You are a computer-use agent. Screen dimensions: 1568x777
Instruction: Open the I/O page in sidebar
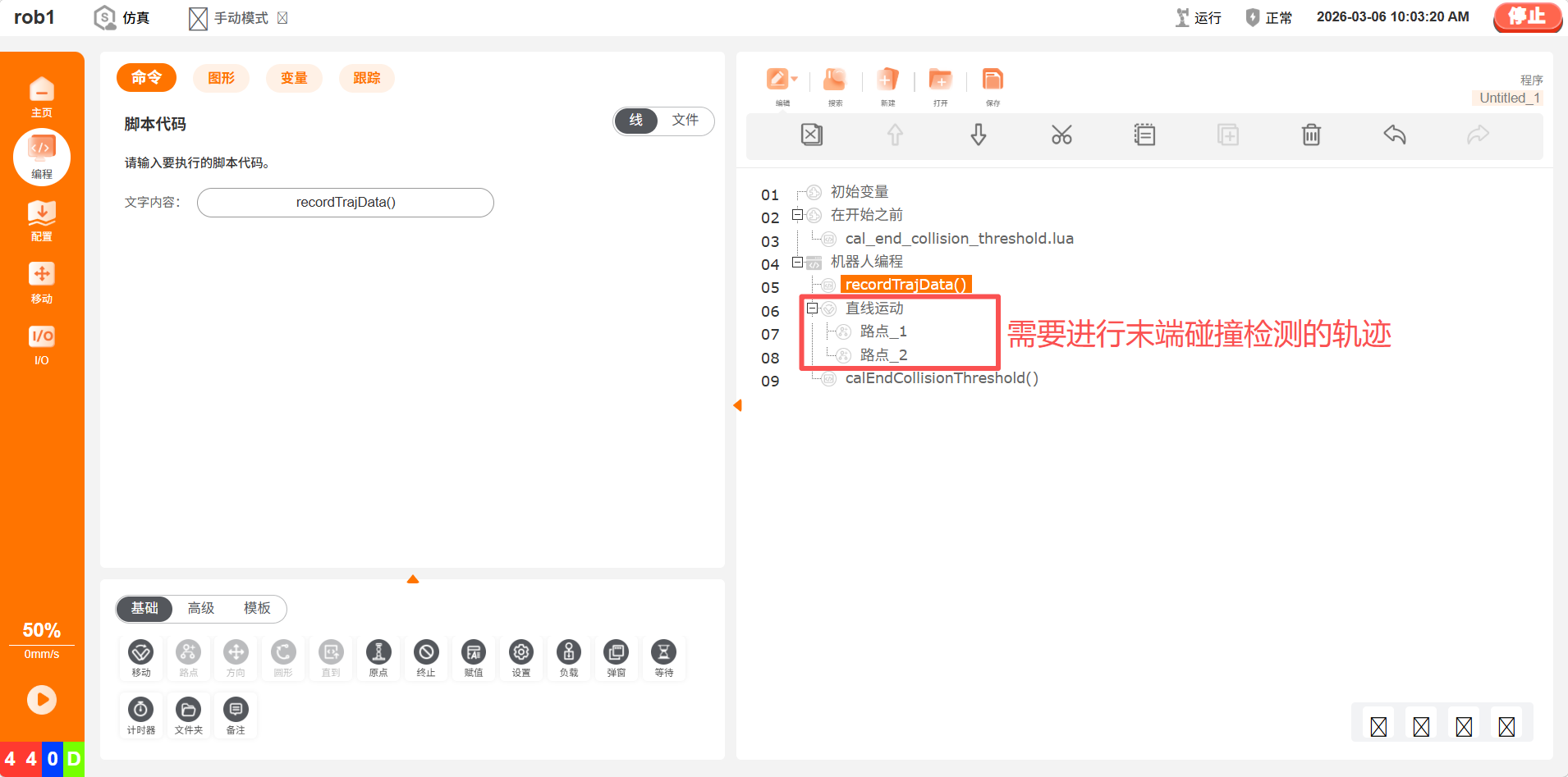pos(42,345)
